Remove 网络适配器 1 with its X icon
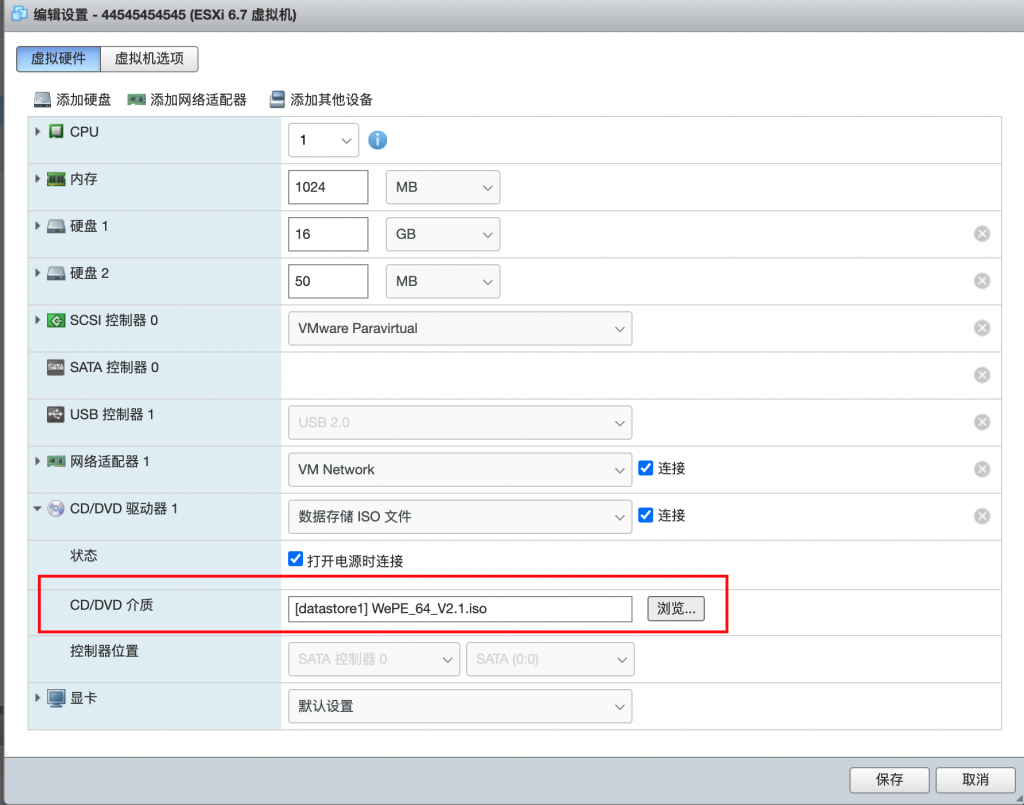 point(982,469)
